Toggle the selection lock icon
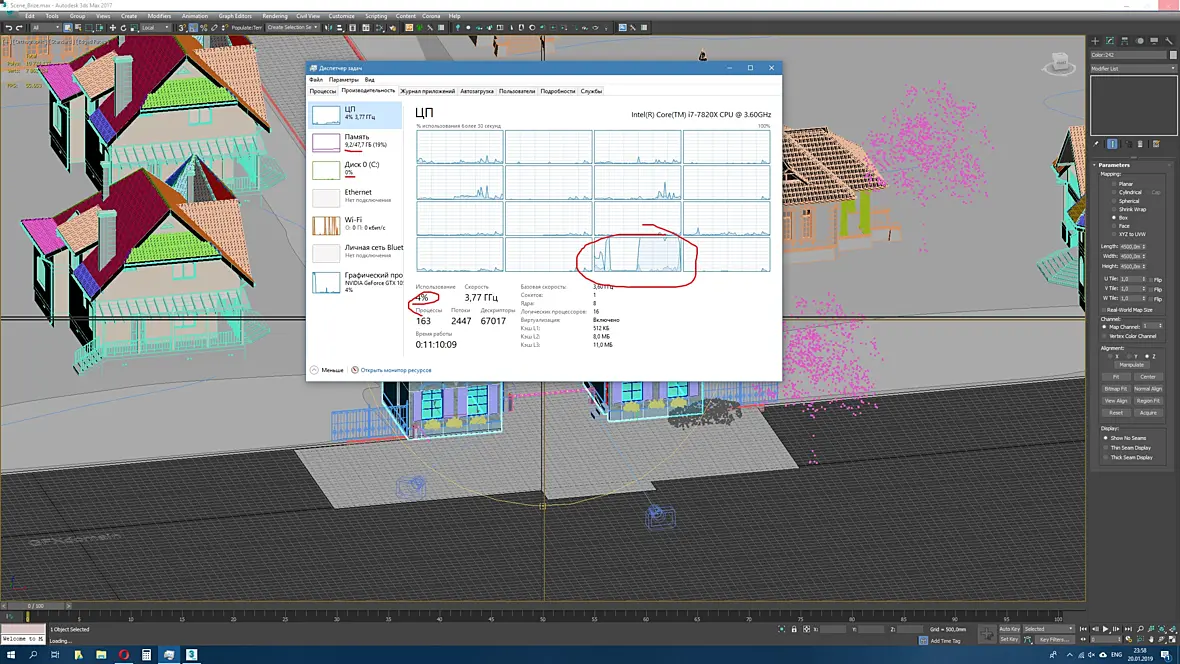1180x664 pixels. click(794, 629)
